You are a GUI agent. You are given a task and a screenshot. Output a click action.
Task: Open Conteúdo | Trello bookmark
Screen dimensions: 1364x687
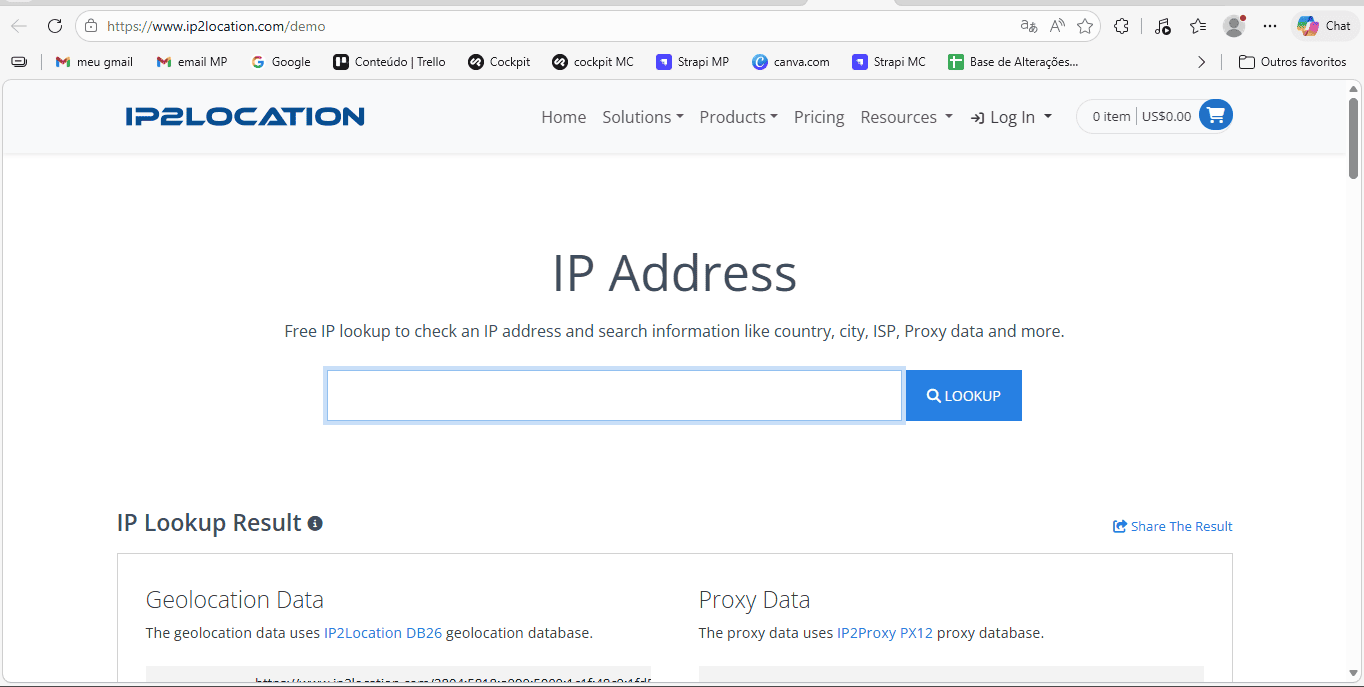[x=390, y=62]
